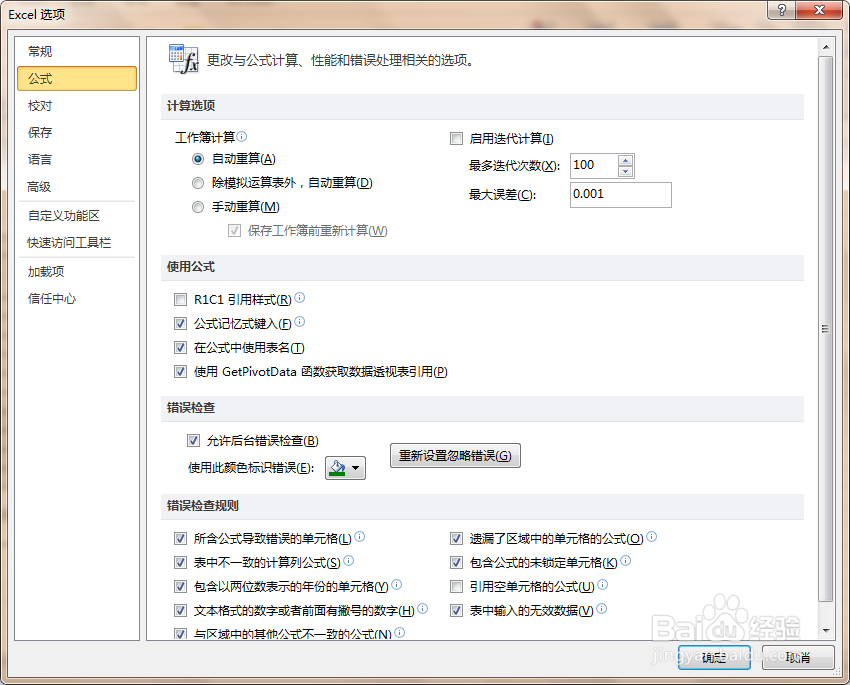
Task: Toggle R1C1 引用样式 checkbox
Action: click(181, 299)
